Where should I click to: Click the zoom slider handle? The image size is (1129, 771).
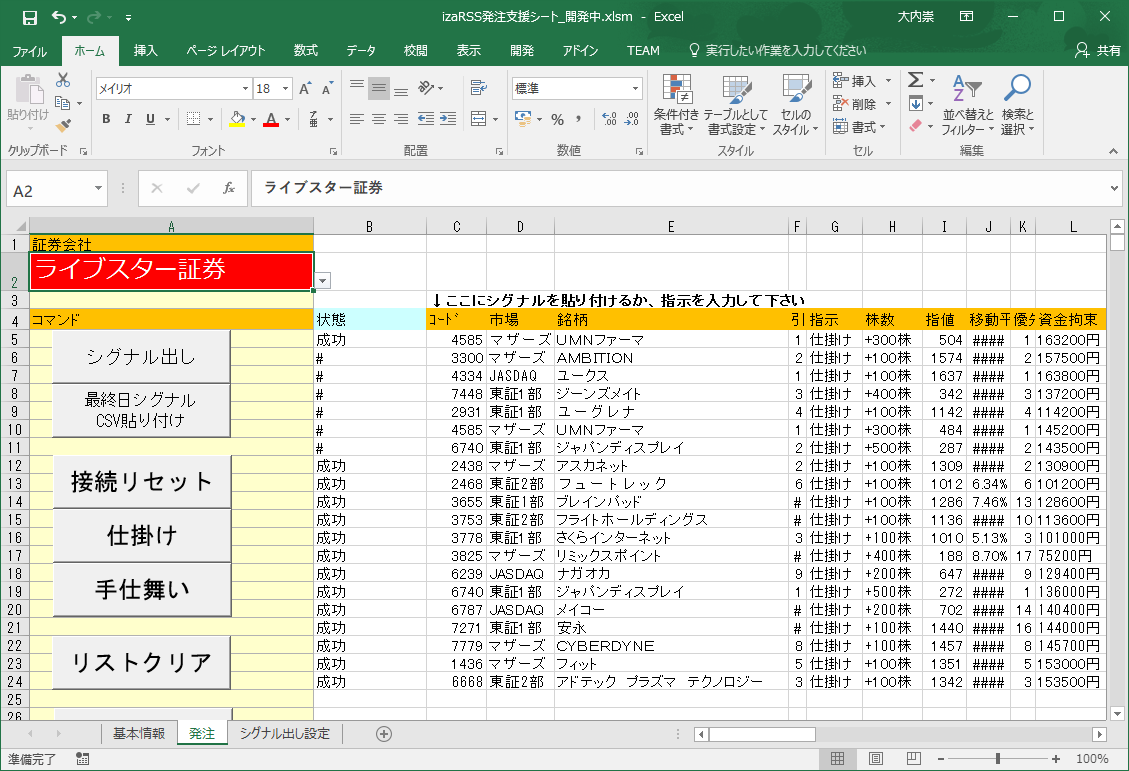point(997,759)
